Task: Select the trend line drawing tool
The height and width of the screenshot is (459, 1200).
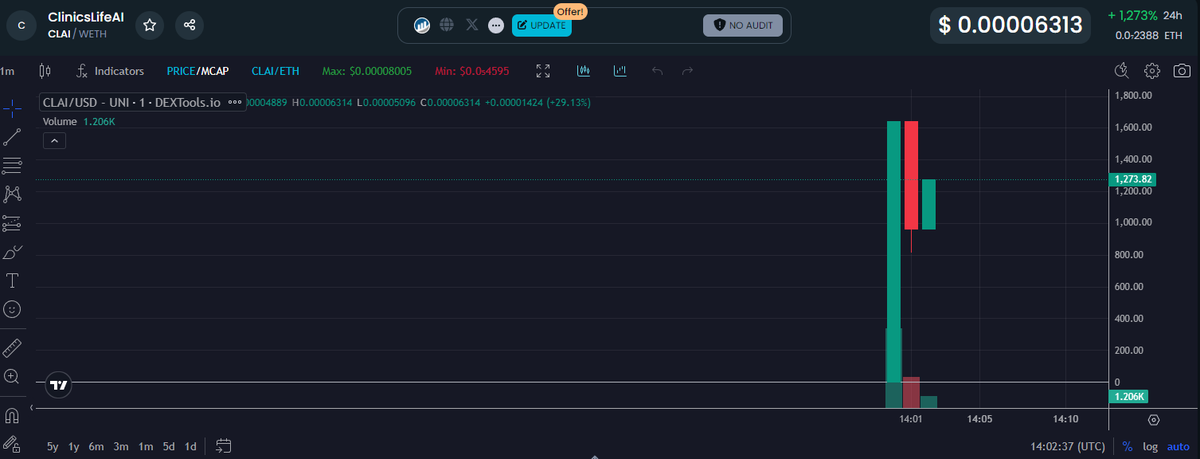Action: click(x=12, y=137)
